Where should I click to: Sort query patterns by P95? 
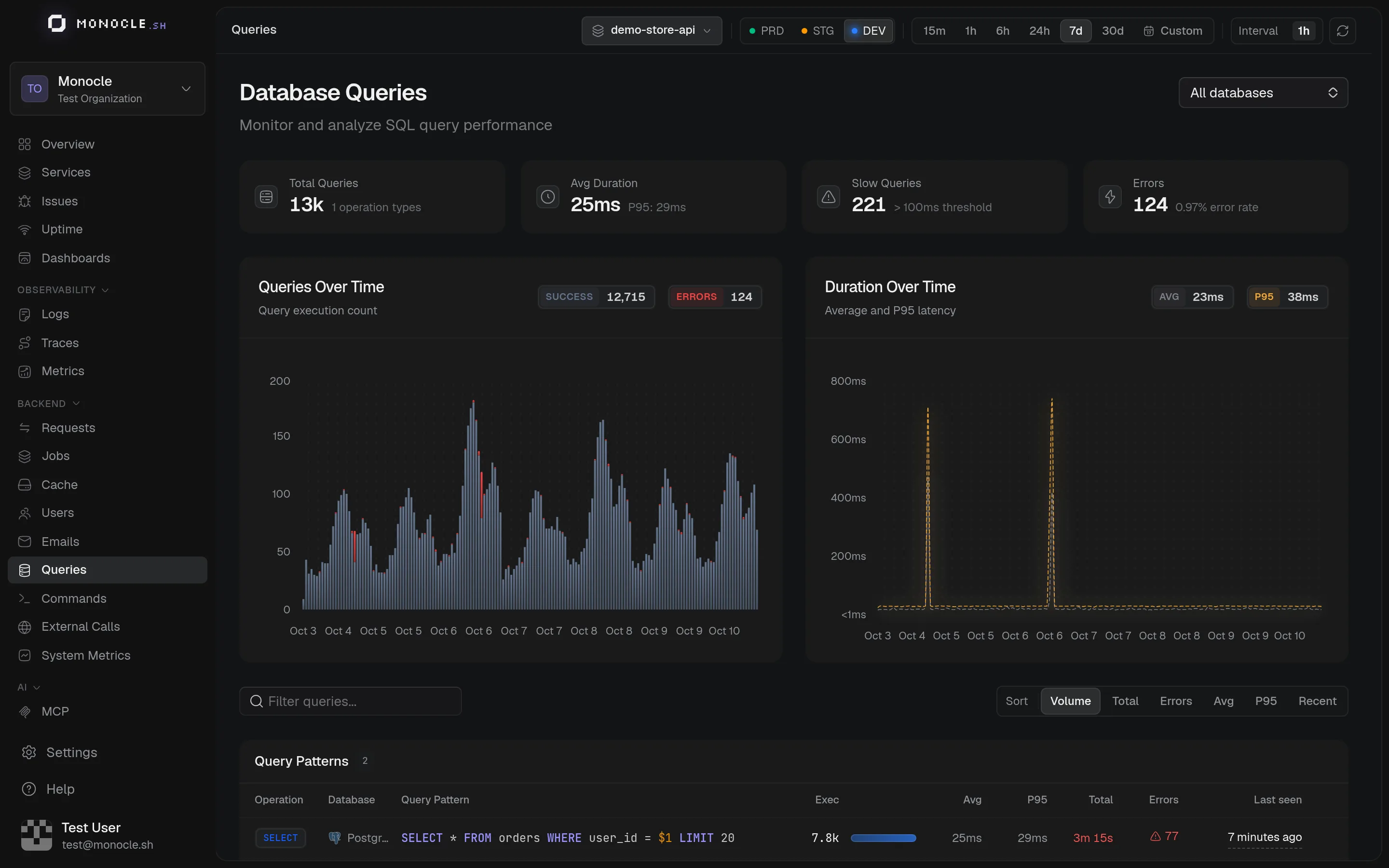point(1266,701)
